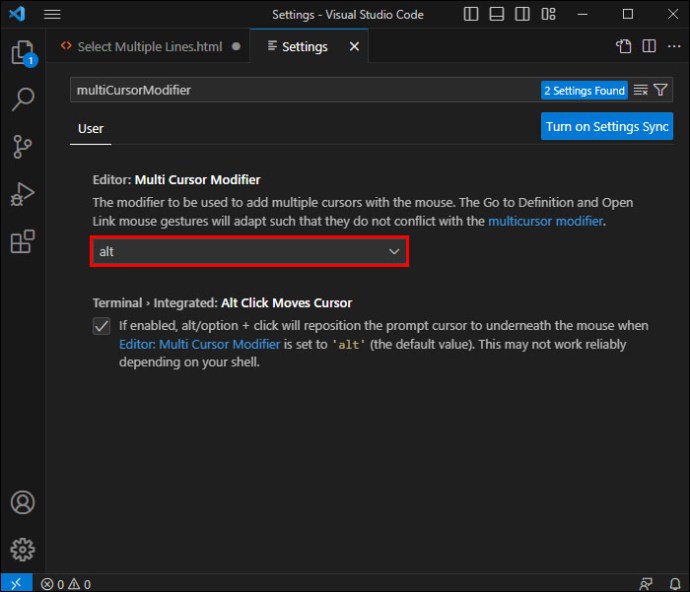690x592 pixels.
Task: Click Alt Click Moves Cursor setting title
Action: point(286,303)
